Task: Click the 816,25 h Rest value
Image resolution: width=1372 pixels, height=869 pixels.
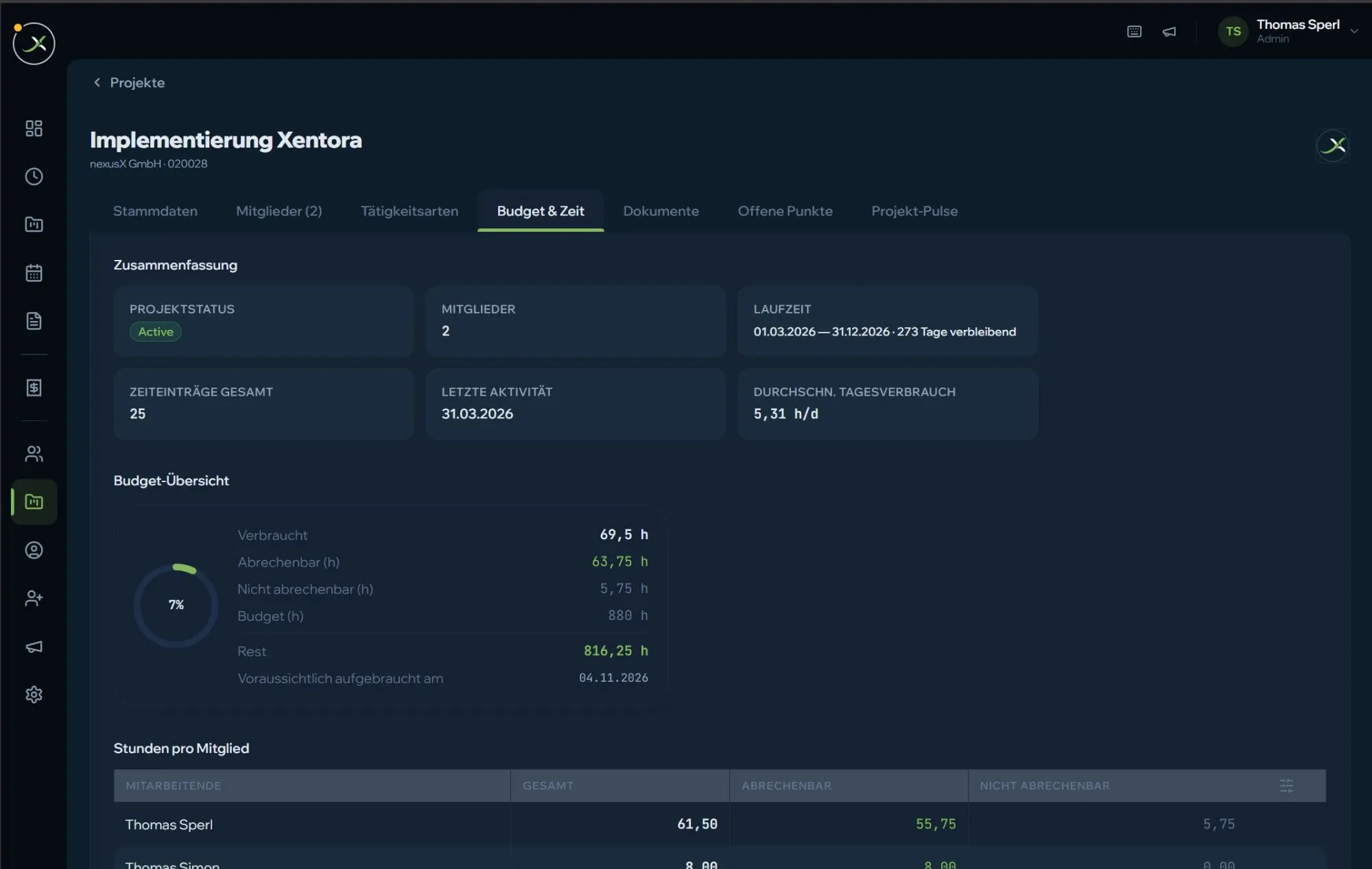Action: [615, 651]
